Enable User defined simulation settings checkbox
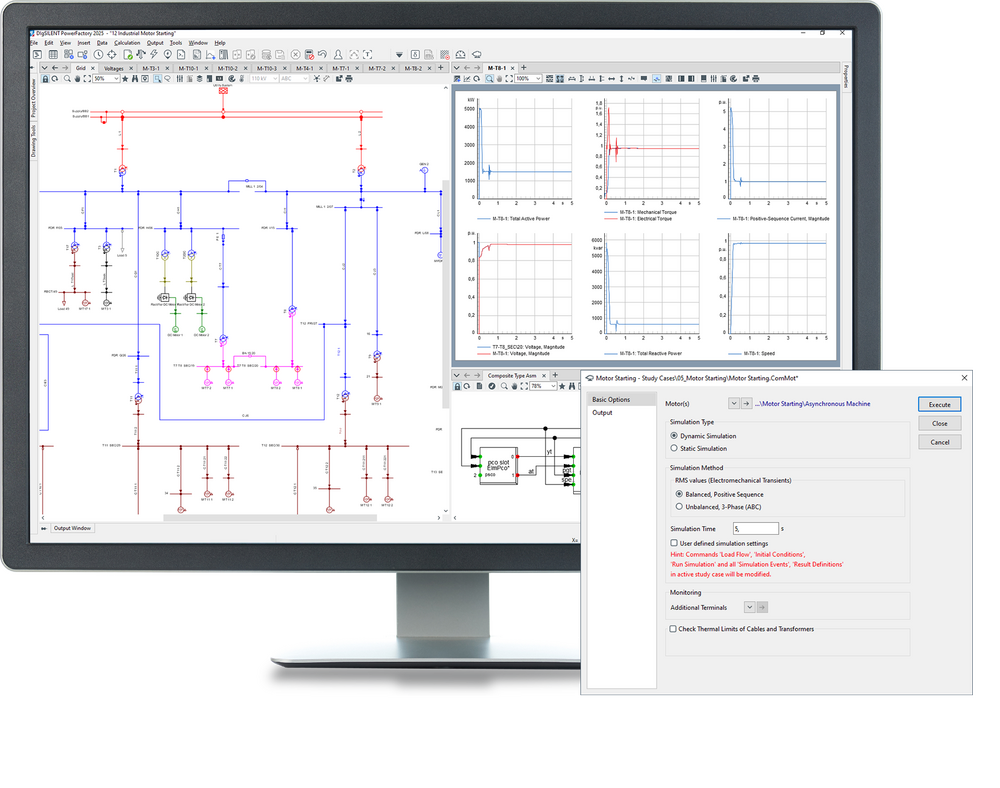Screen dimensions: 1000x788 [674, 543]
